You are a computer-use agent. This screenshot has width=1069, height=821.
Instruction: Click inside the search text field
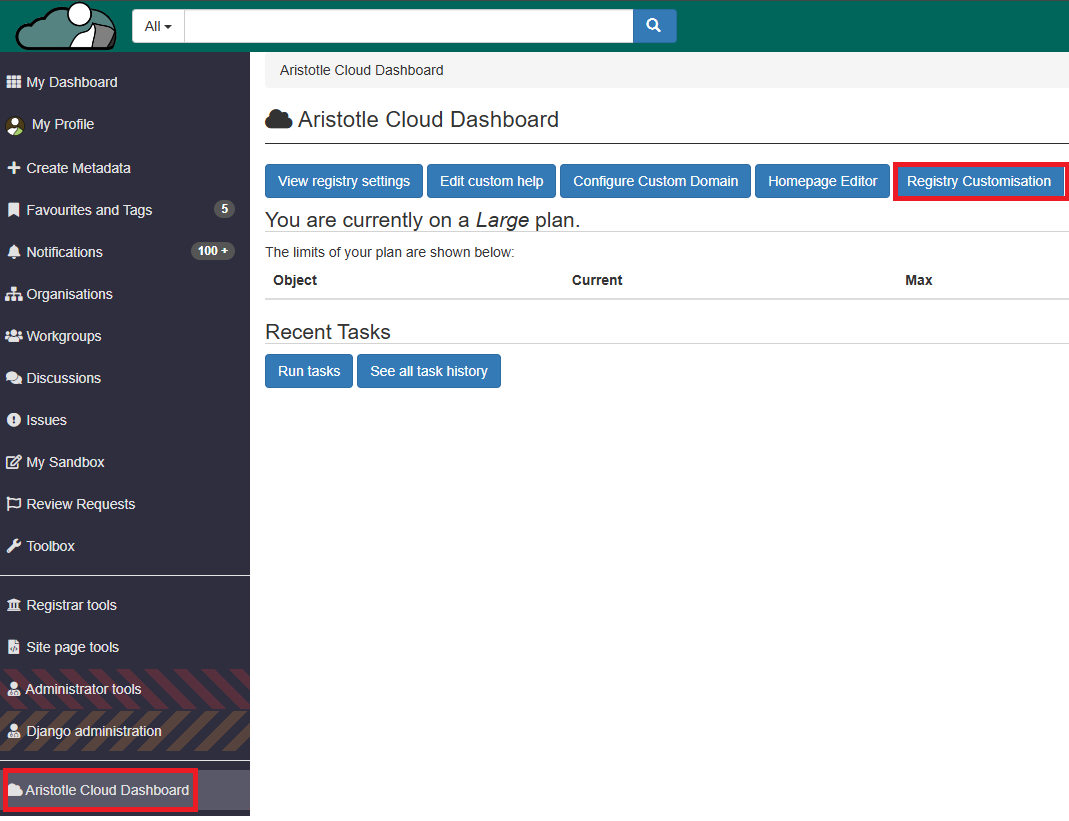coord(408,26)
